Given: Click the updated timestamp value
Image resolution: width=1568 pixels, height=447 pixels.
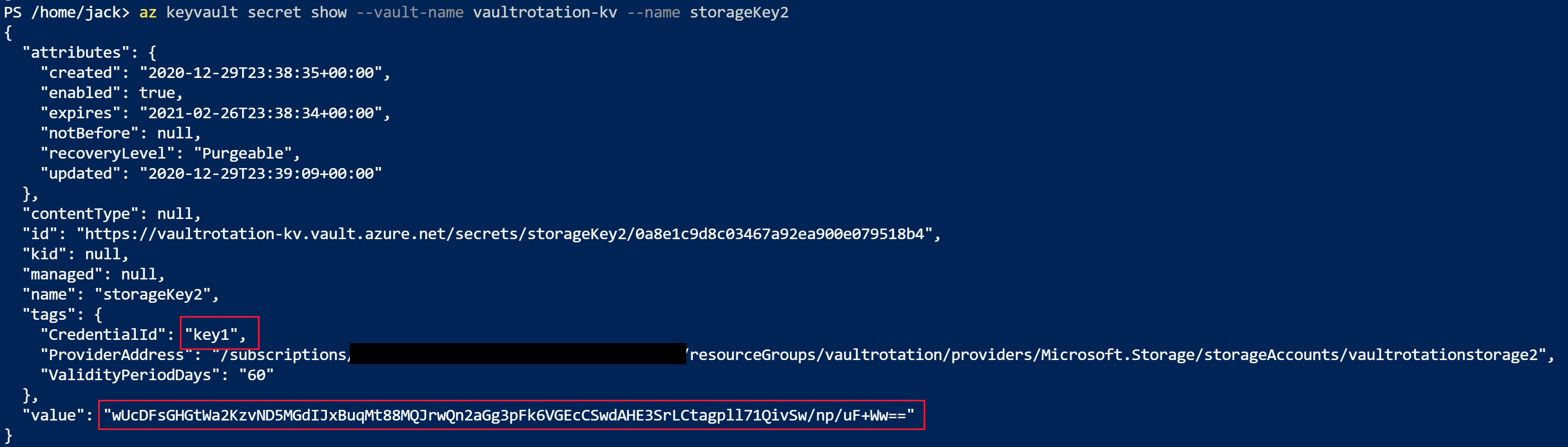Looking at the screenshot, I should click(x=261, y=173).
